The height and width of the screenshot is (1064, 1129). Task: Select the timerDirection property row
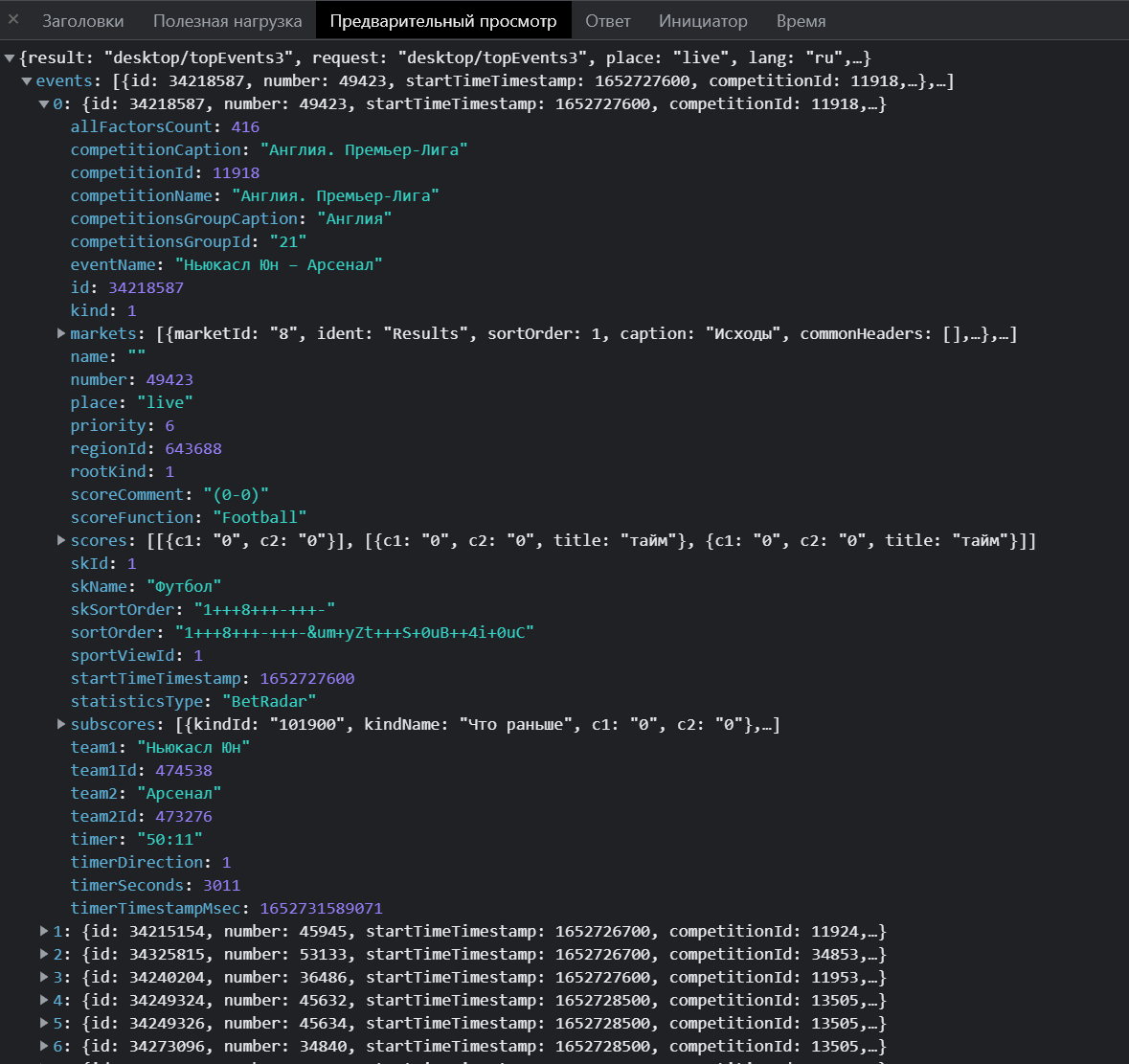(x=150, y=863)
